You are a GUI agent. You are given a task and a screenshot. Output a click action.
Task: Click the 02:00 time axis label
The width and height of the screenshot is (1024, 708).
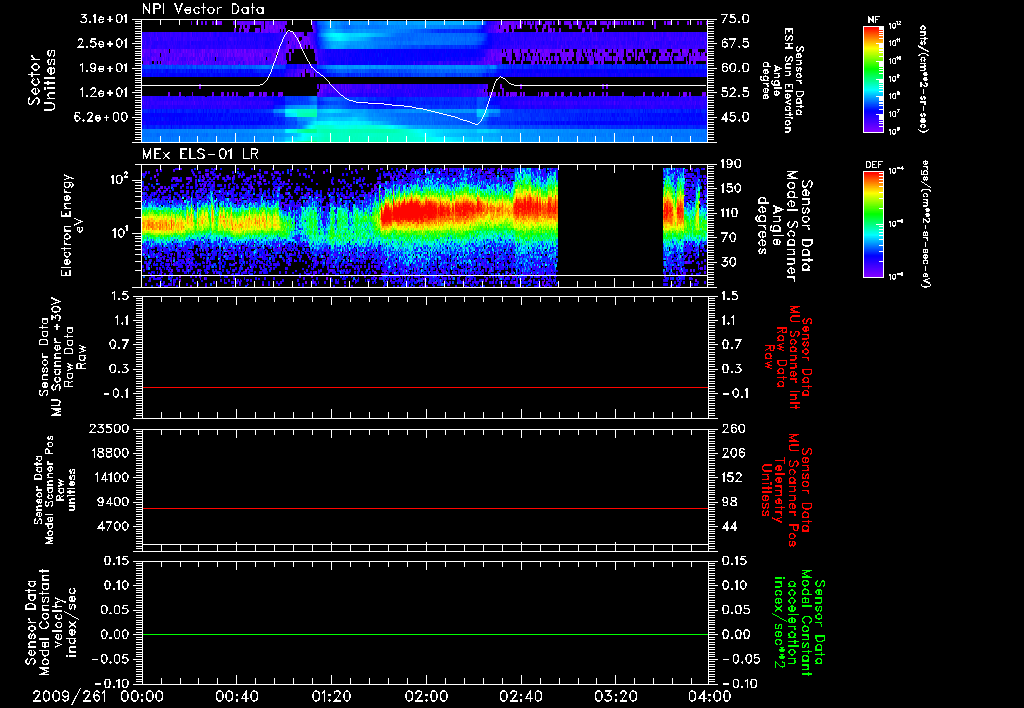pos(426,696)
